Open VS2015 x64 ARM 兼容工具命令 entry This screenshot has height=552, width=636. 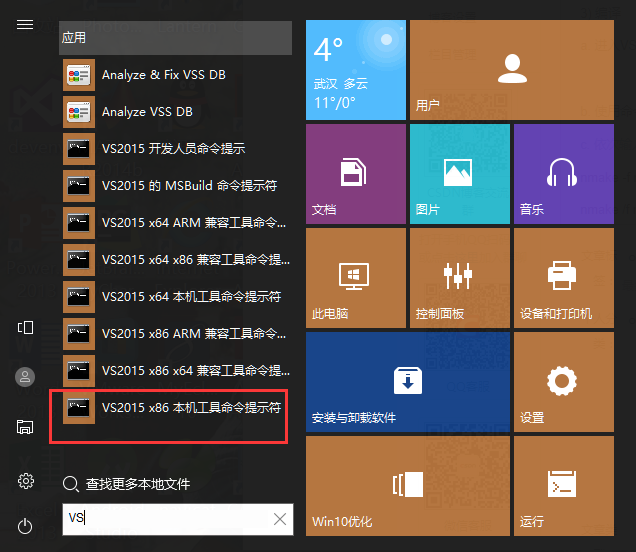point(176,223)
